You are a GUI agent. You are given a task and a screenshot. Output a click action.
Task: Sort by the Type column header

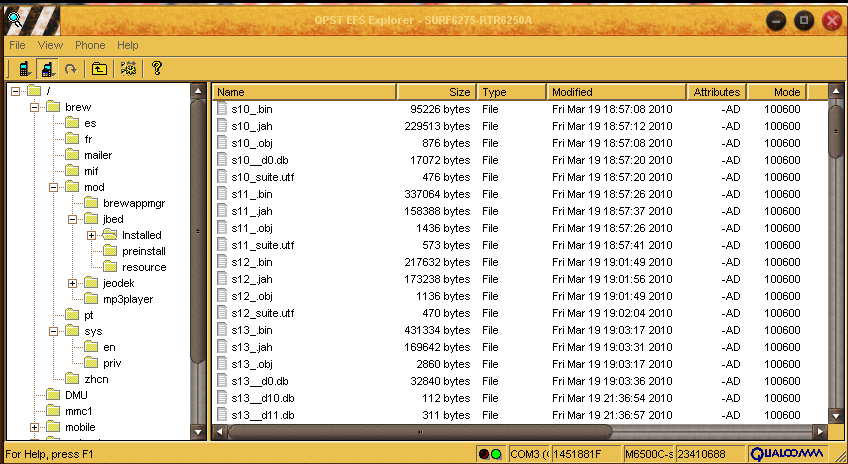[x=511, y=92]
